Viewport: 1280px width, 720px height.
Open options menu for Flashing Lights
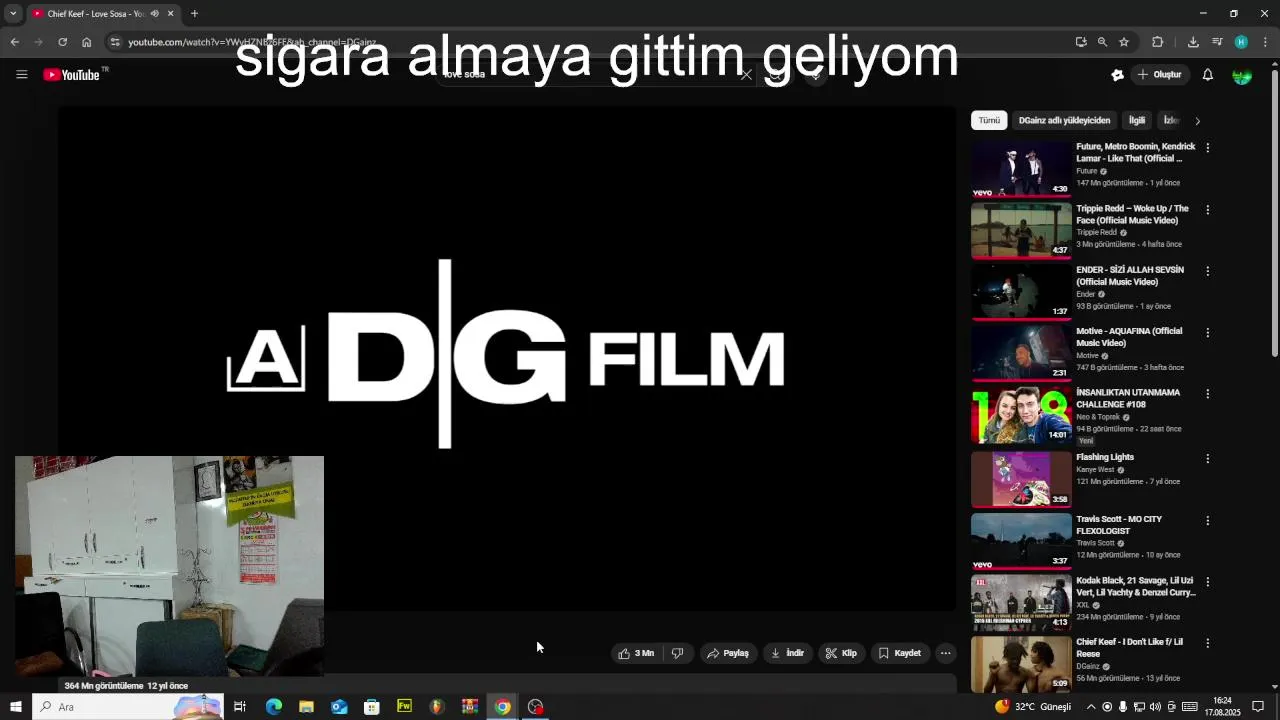click(x=1207, y=459)
